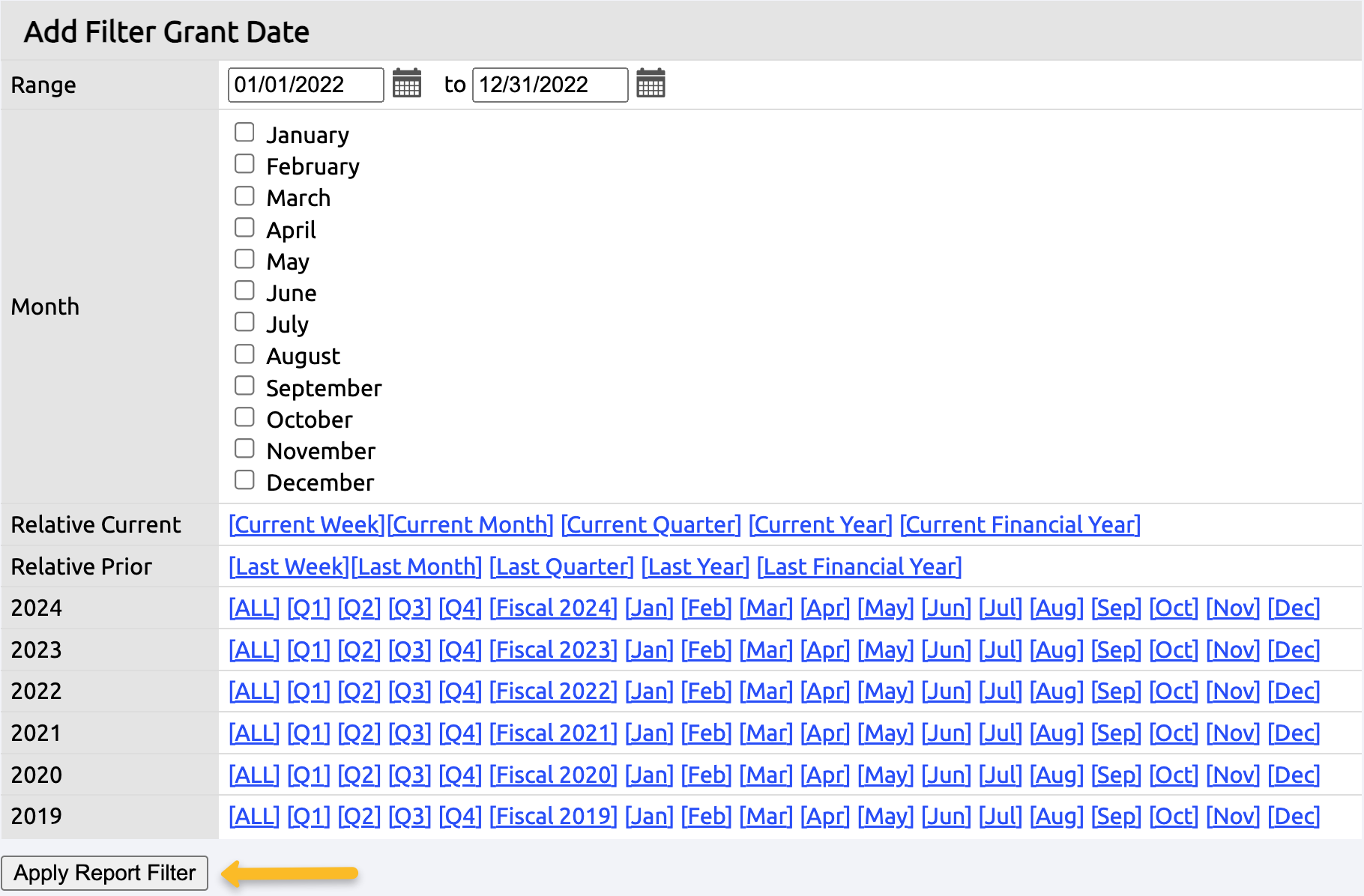Check the December month checkbox
This screenshot has height=896, width=1364.
[244, 480]
